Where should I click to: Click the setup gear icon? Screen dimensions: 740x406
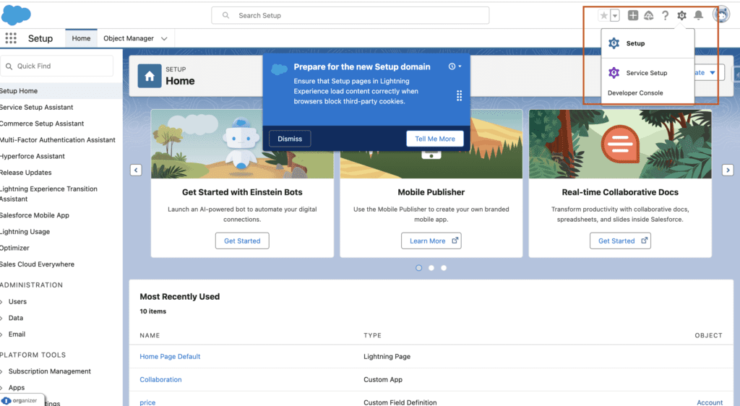[682, 16]
